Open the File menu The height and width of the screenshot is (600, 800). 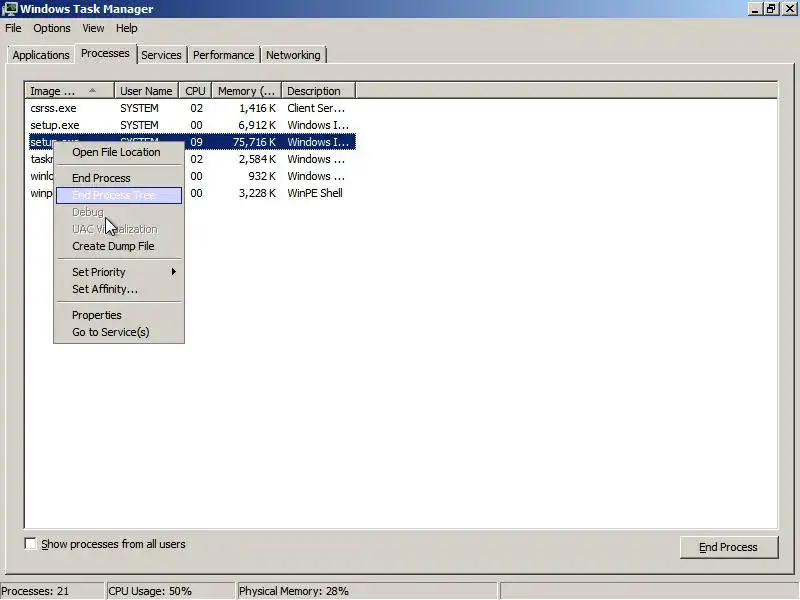[13, 28]
